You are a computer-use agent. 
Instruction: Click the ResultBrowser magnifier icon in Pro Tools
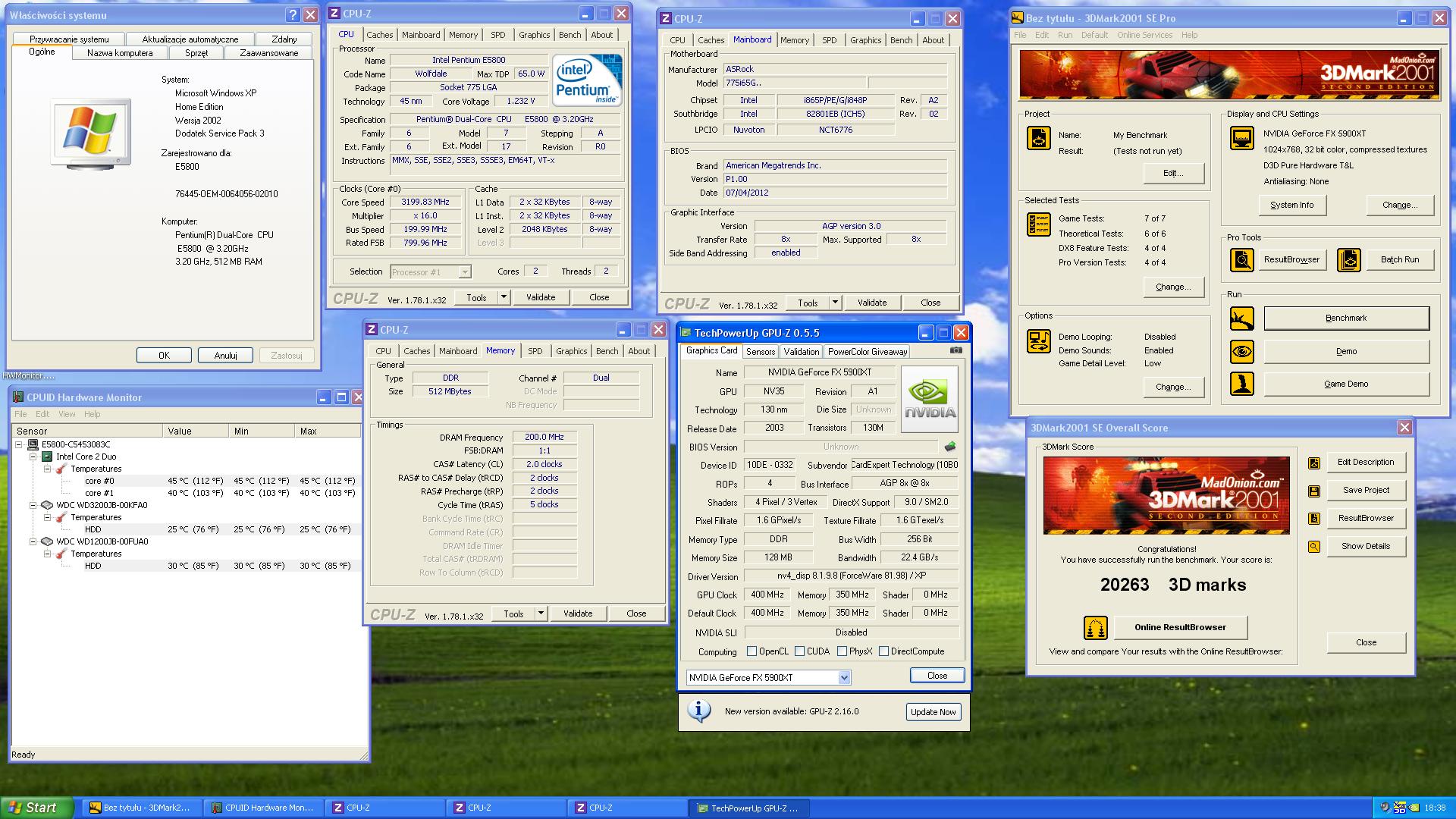pyautogui.click(x=1242, y=260)
